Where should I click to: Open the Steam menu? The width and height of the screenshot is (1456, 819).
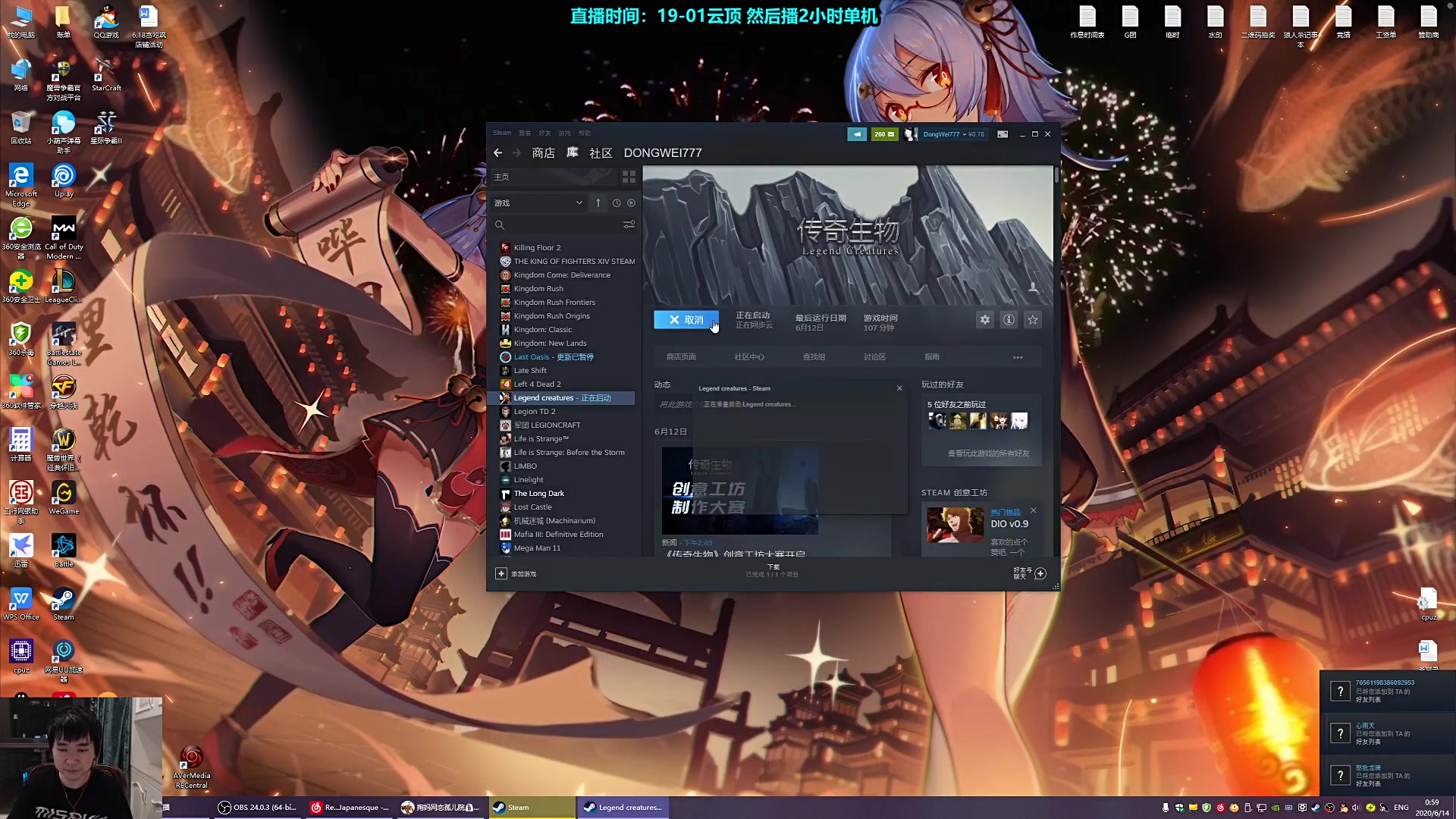tap(502, 133)
